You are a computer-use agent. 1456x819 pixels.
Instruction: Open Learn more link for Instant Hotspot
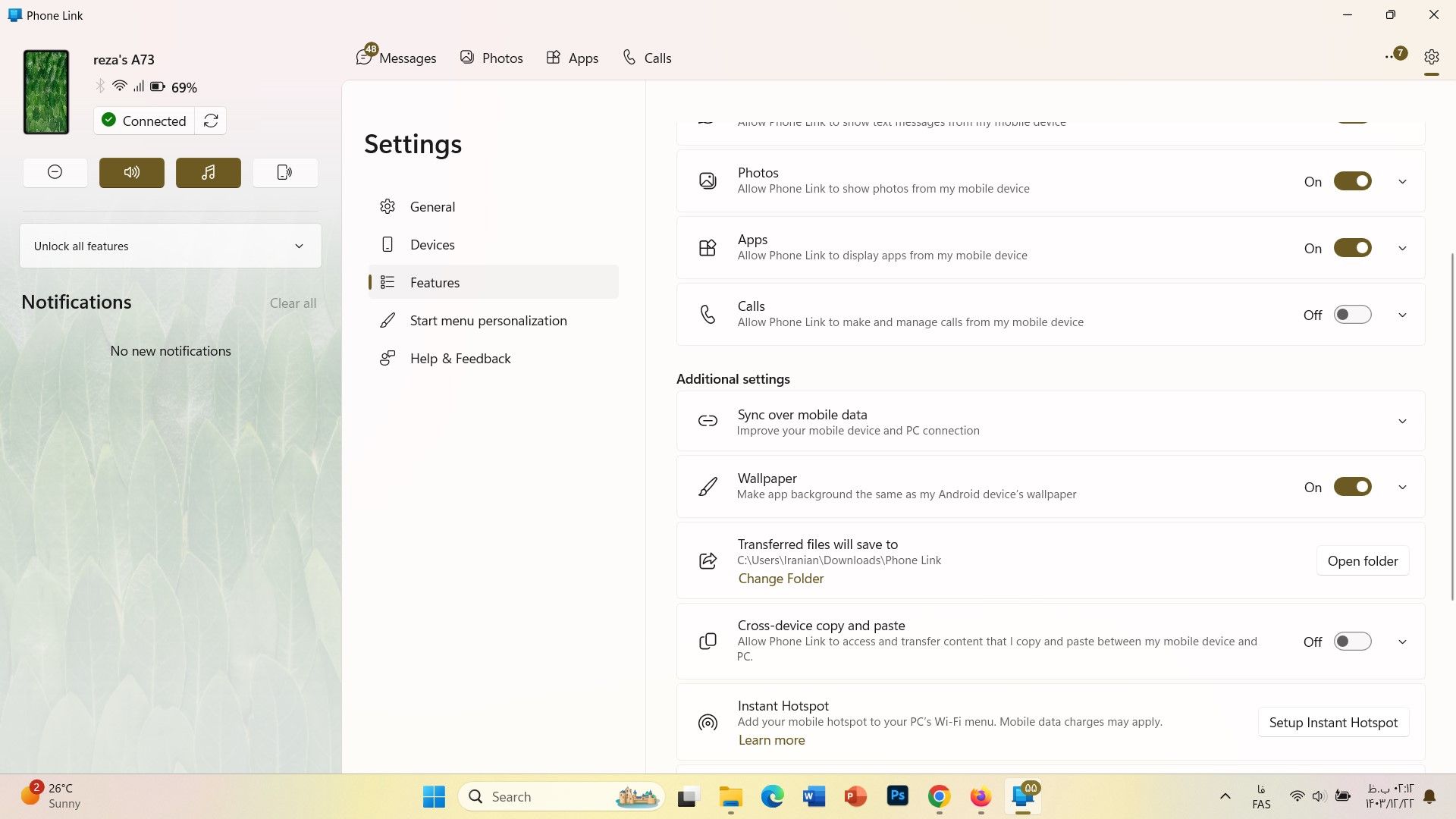point(771,740)
